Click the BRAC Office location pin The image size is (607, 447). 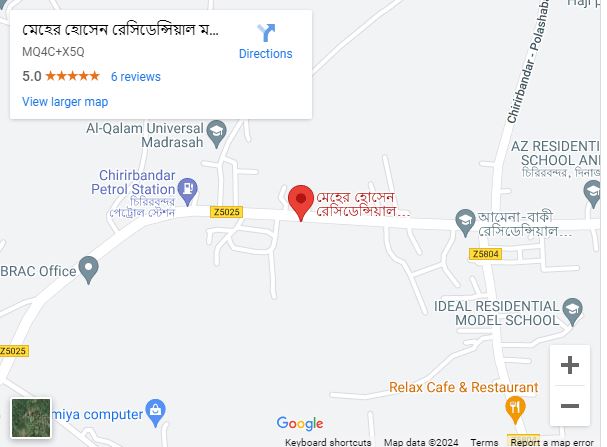coord(88,270)
